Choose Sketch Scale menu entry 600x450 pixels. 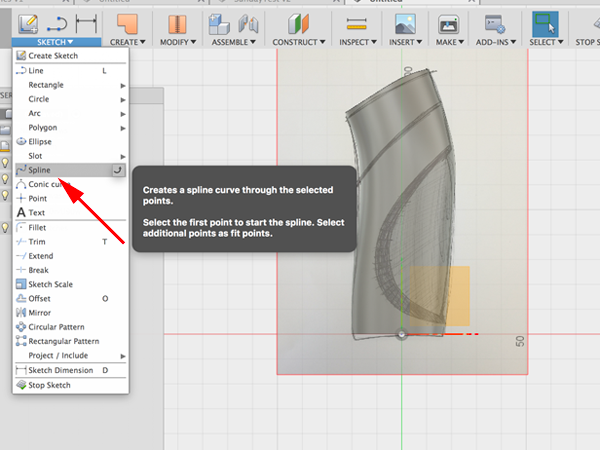pos(70,284)
